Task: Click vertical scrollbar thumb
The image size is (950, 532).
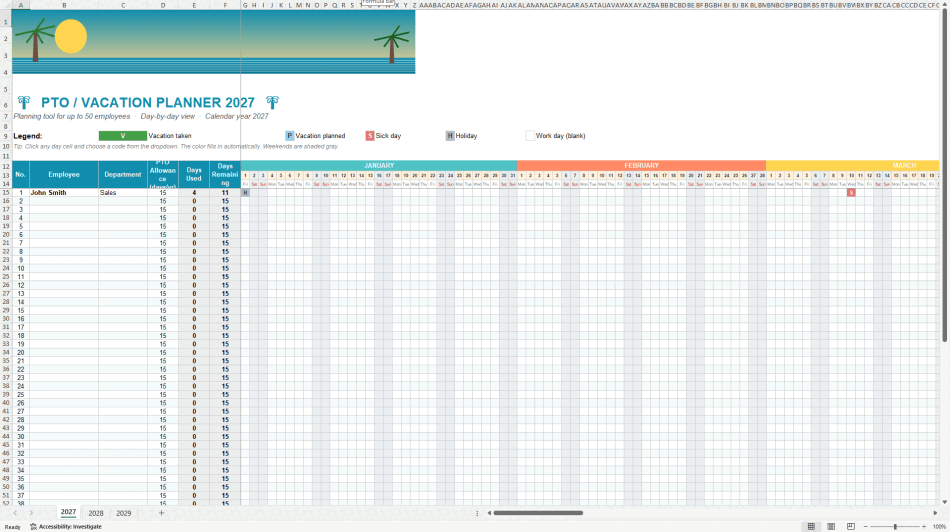Action: (x=945, y=176)
